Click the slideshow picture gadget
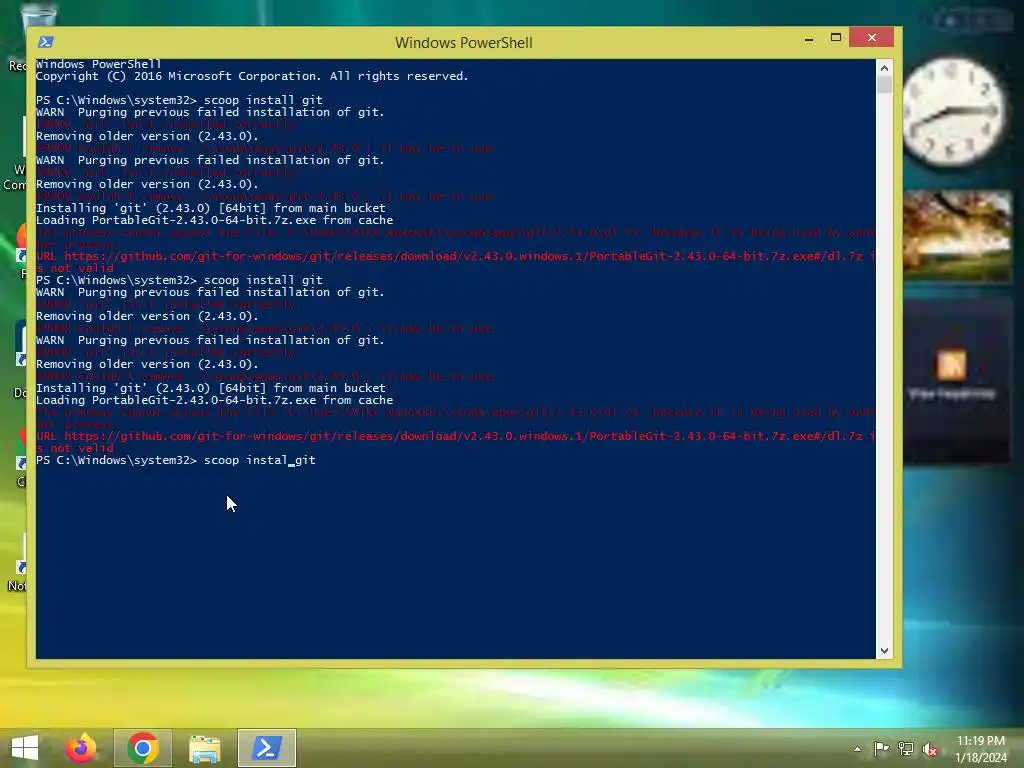1024x768 pixels. [x=957, y=235]
